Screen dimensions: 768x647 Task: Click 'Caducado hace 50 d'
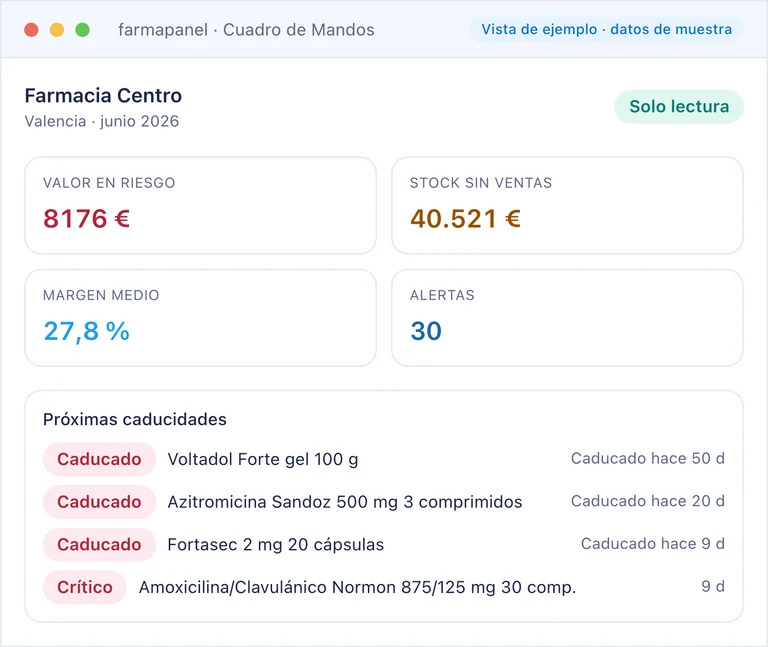[x=648, y=458]
